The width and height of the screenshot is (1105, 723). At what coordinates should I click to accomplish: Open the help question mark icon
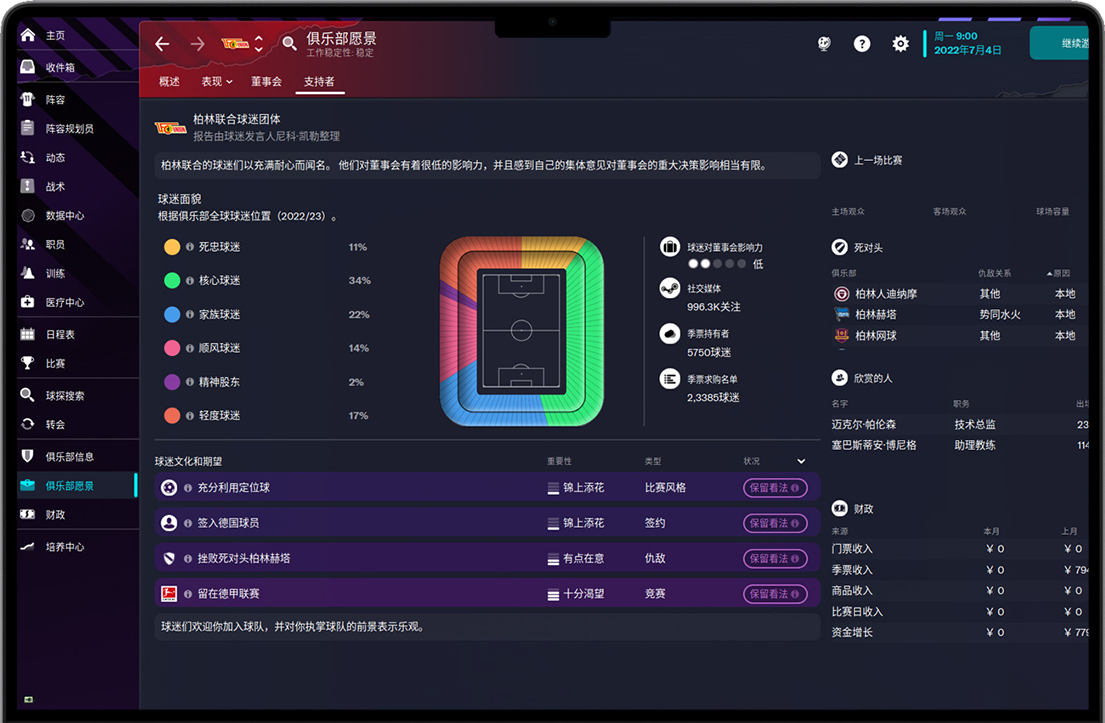click(x=862, y=44)
